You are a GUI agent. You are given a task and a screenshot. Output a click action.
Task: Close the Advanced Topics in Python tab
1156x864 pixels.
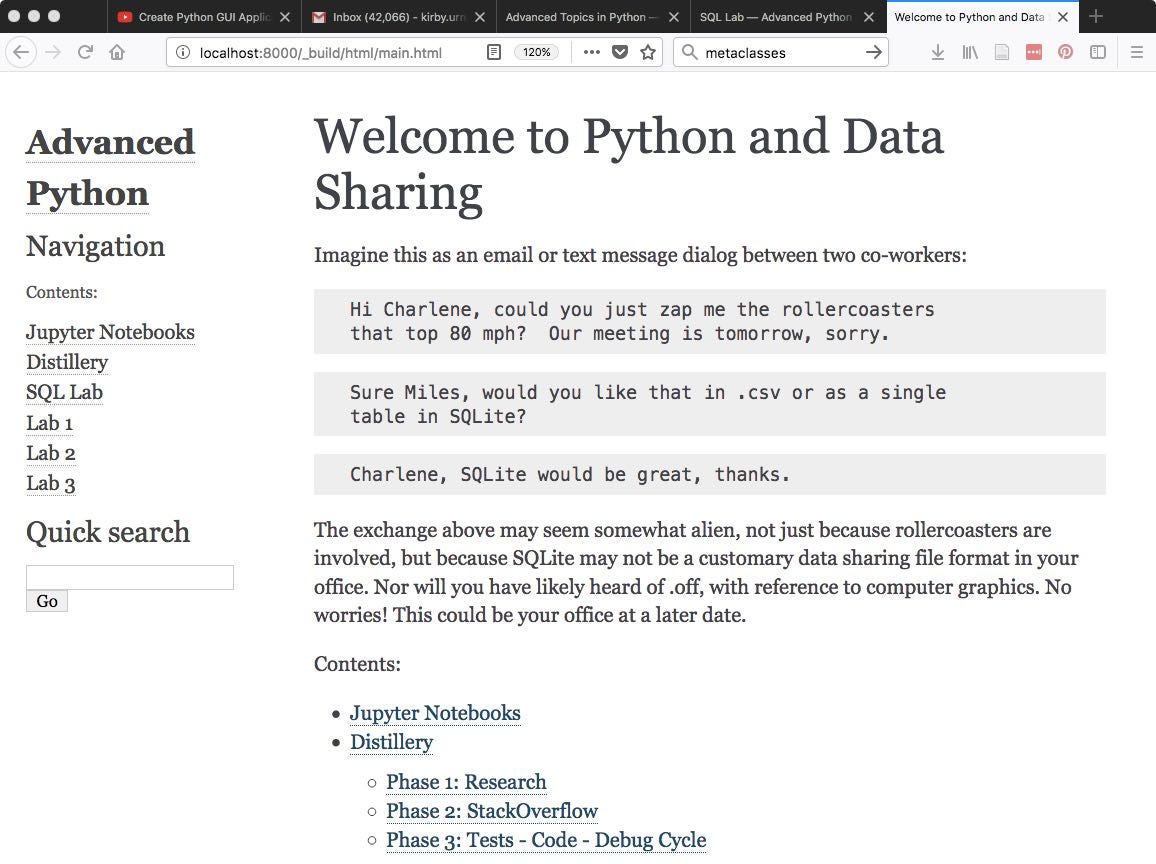tap(674, 17)
